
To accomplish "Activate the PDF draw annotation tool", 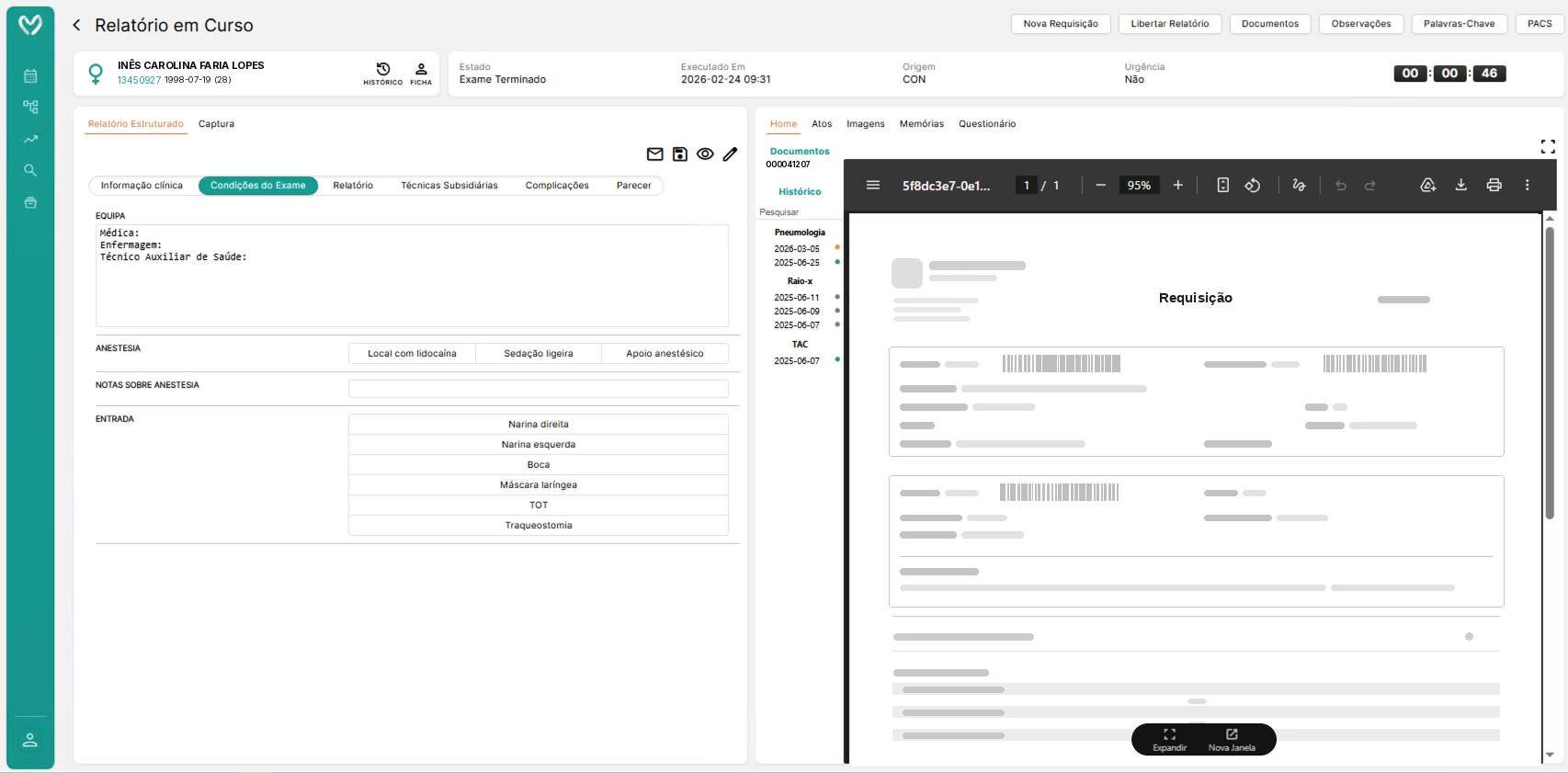I will tap(1299, 185).
